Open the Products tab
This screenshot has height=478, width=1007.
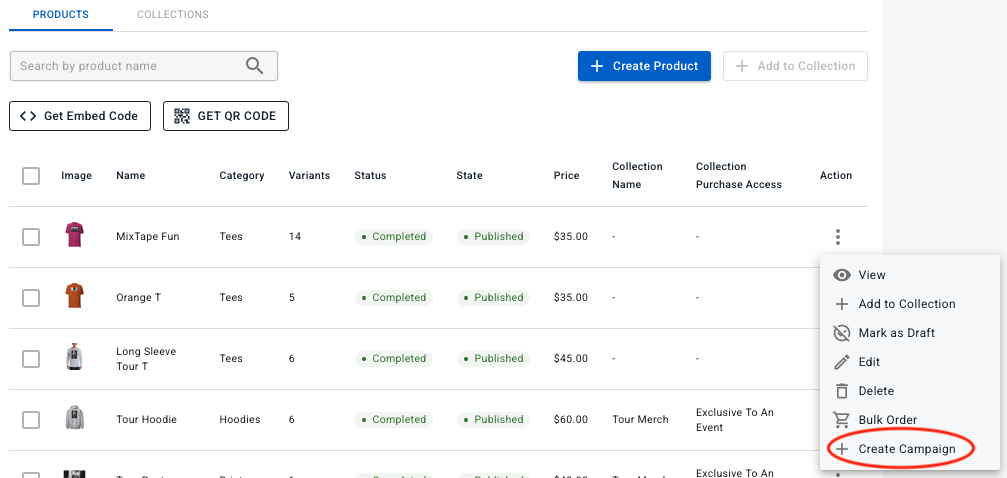click(x=60, y=15)
